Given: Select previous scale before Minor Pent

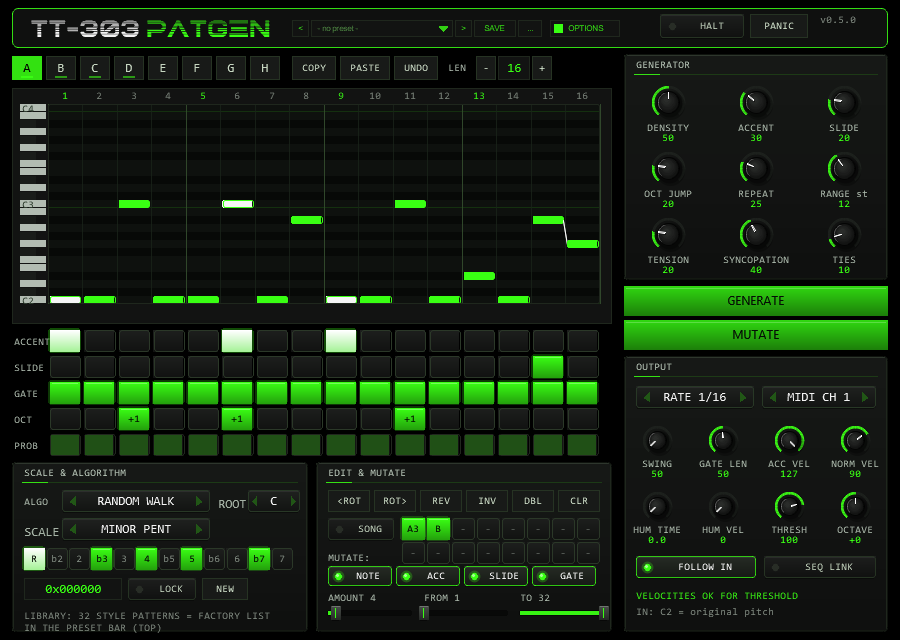Looking at the screenshot, I should (x=73, y=529).
